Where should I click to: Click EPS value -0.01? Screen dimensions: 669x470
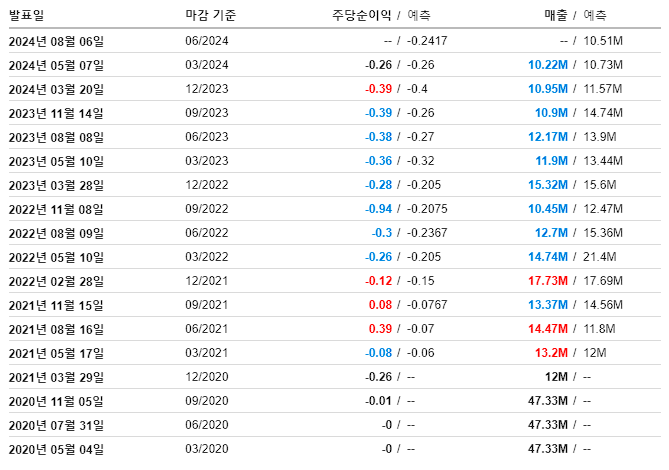pos(378,401)
